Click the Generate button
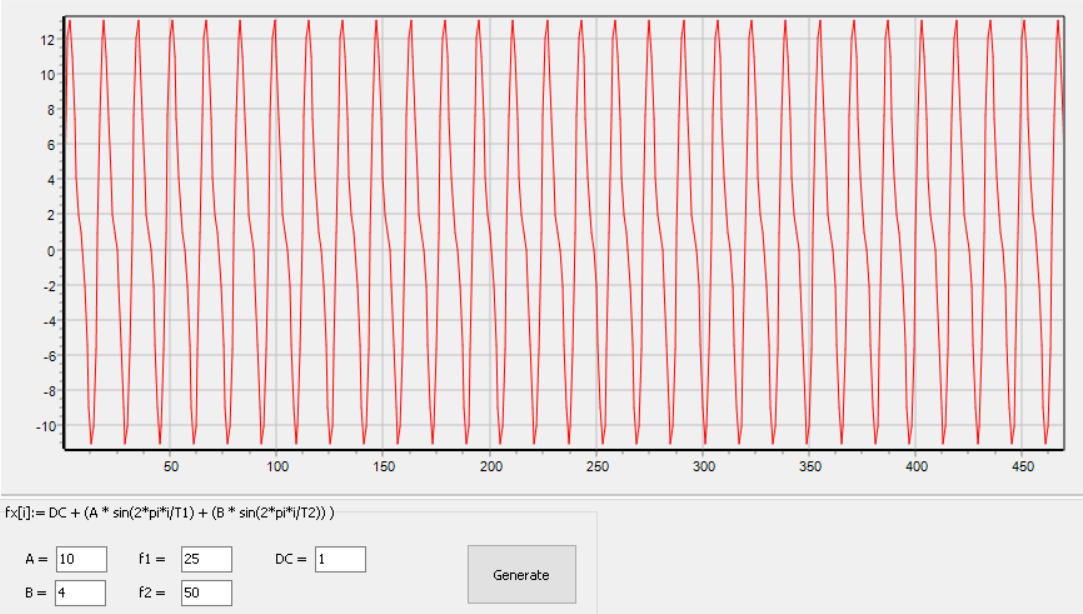Image resolution: width=1083 pixels, height=614 pixels. [521, 575]
